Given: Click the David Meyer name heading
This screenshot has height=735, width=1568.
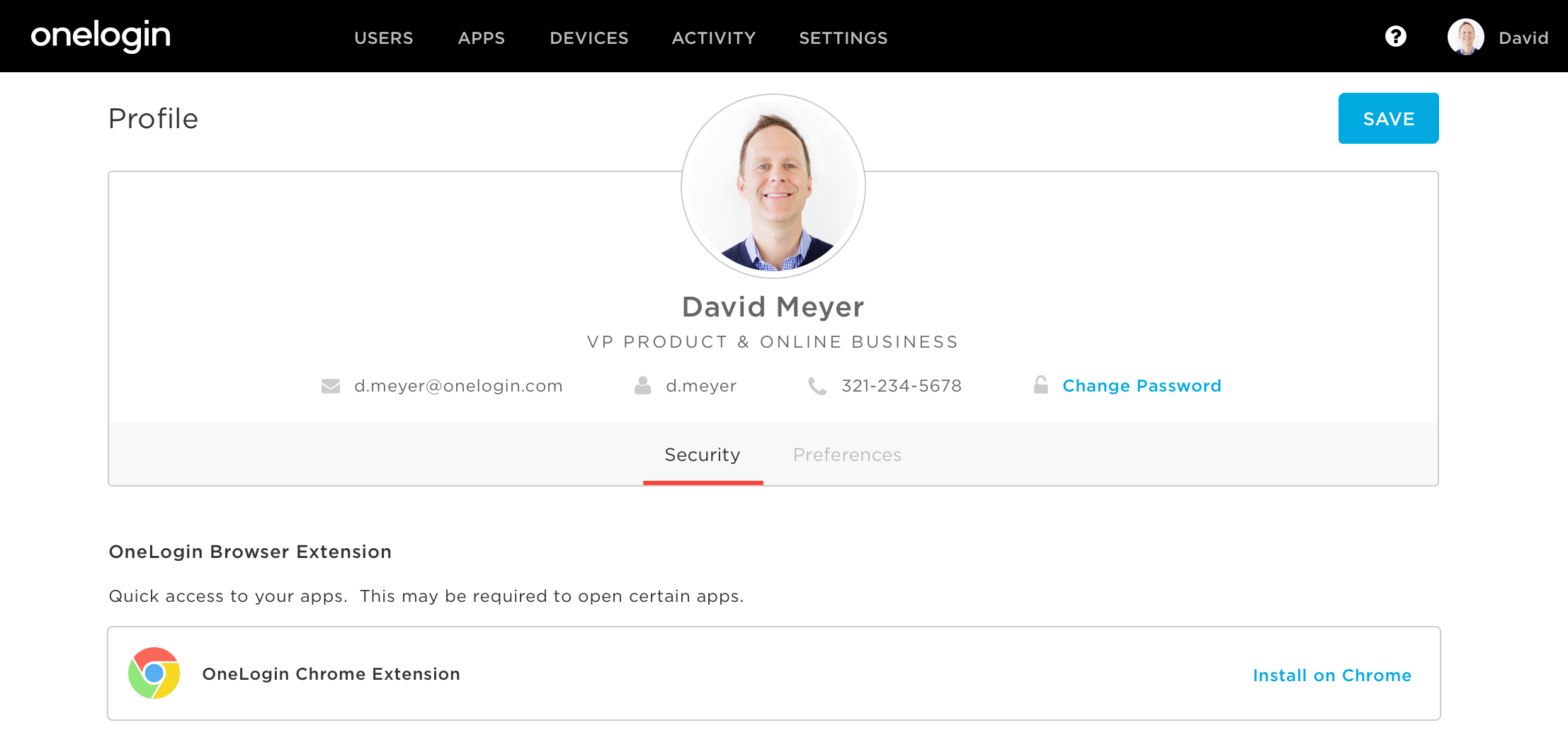Looking at the screenshot, I should click(x=773, y=307).
